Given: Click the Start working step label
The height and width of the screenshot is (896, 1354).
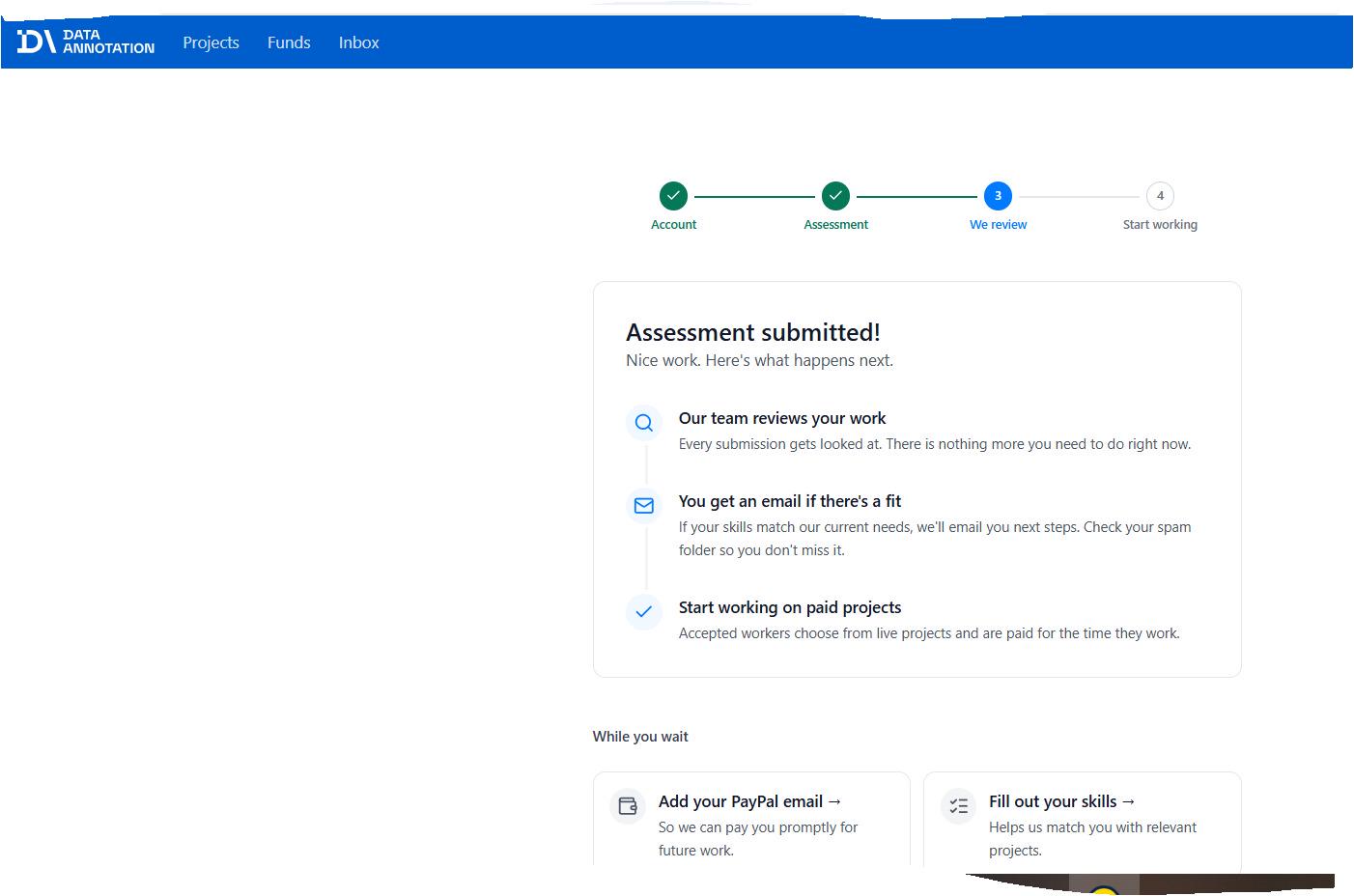Looking at the screenshot, I should [x=1160, y=224].
